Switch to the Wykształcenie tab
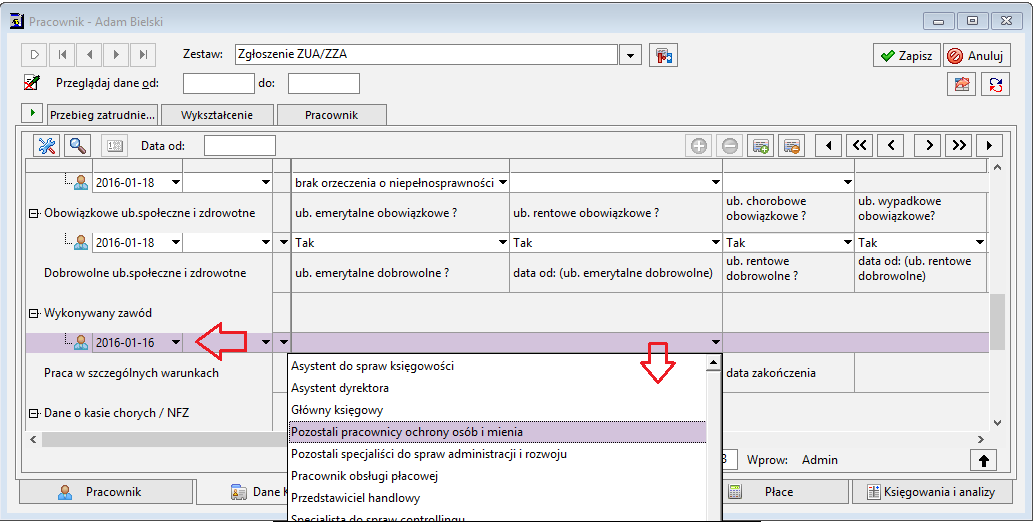 click(x=217, y=115)
